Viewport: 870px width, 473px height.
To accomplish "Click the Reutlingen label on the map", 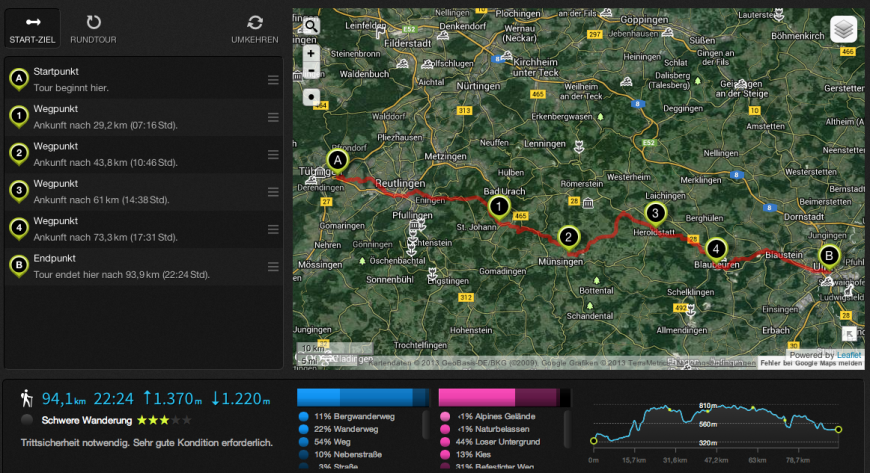I will 400,183.
